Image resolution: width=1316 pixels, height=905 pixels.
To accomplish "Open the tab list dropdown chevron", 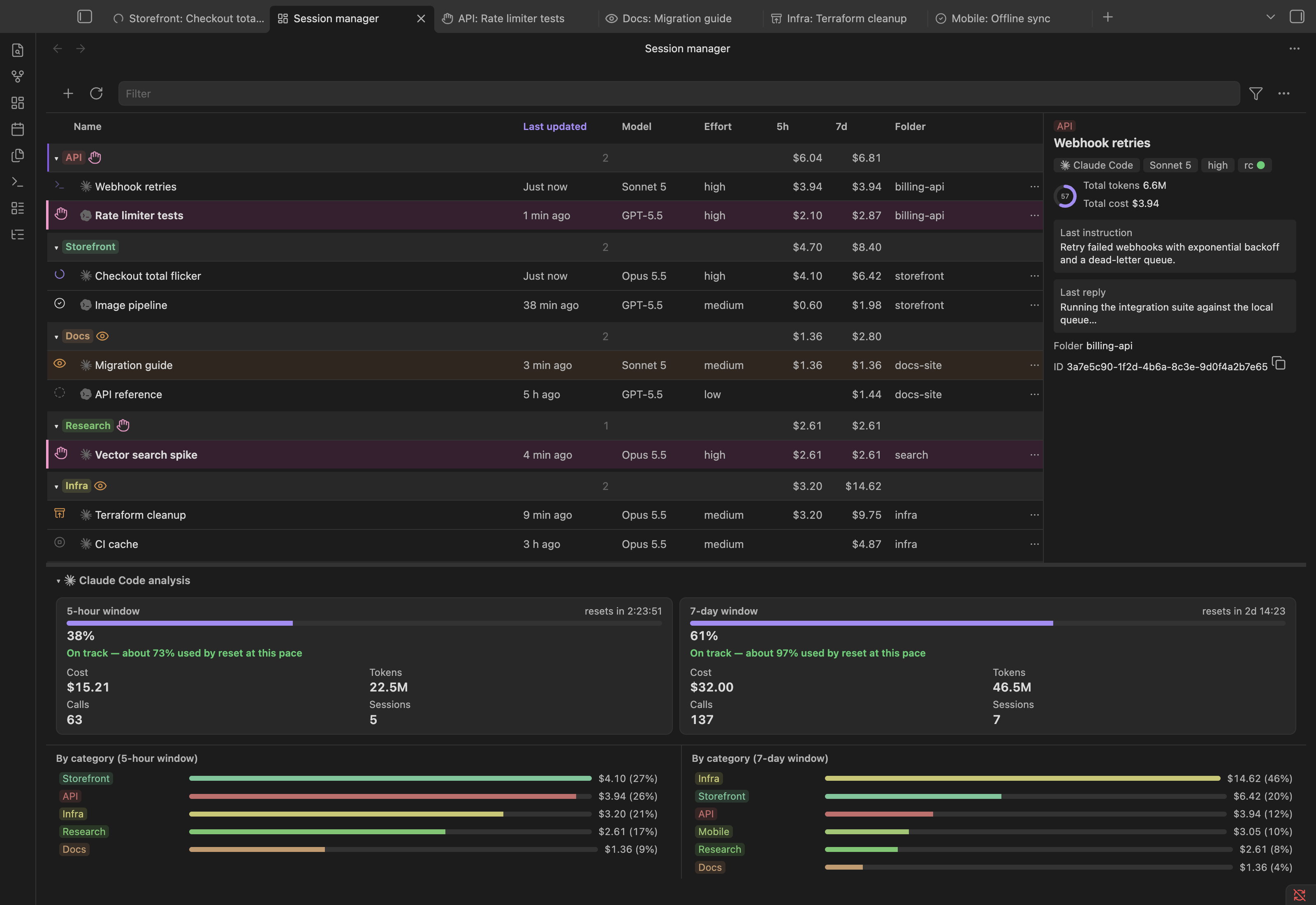I will (x=1270, y=17).
